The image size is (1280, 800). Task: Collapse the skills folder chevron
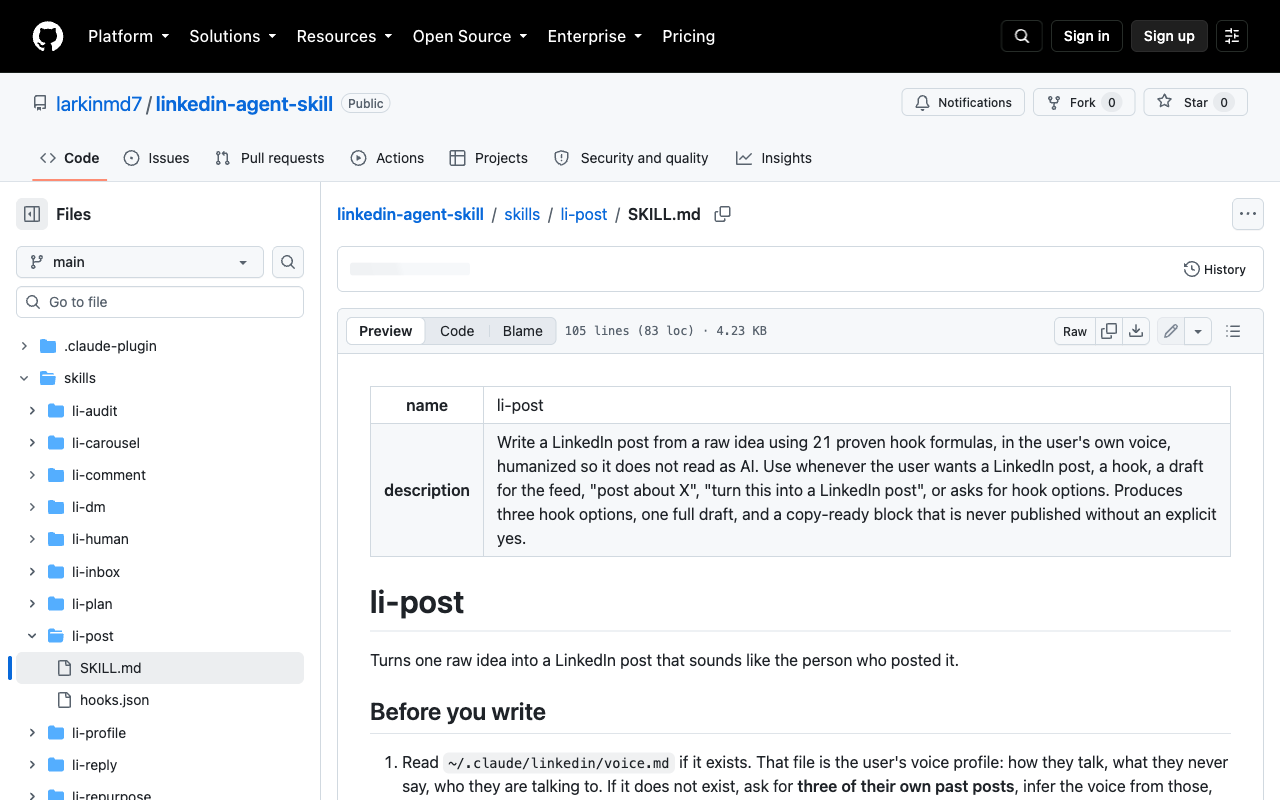tap(24, 378)
